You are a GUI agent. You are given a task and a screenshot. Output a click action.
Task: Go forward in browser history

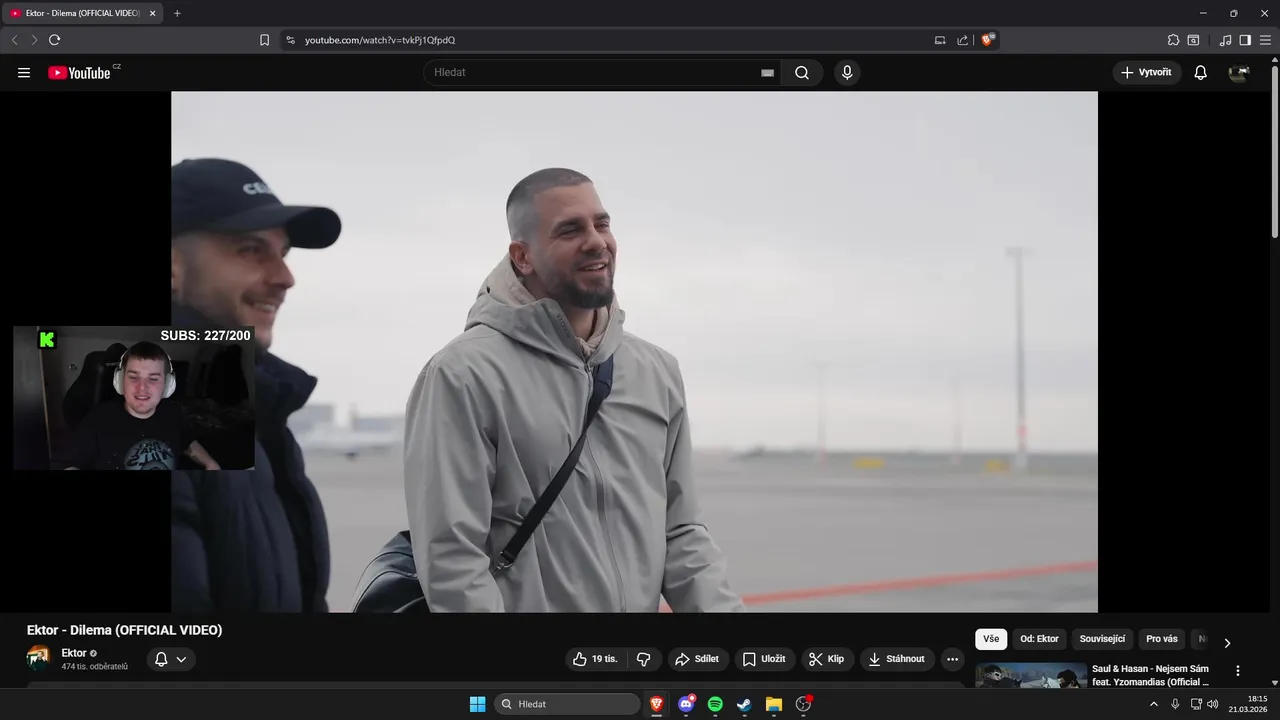click(x=34, y=40)
